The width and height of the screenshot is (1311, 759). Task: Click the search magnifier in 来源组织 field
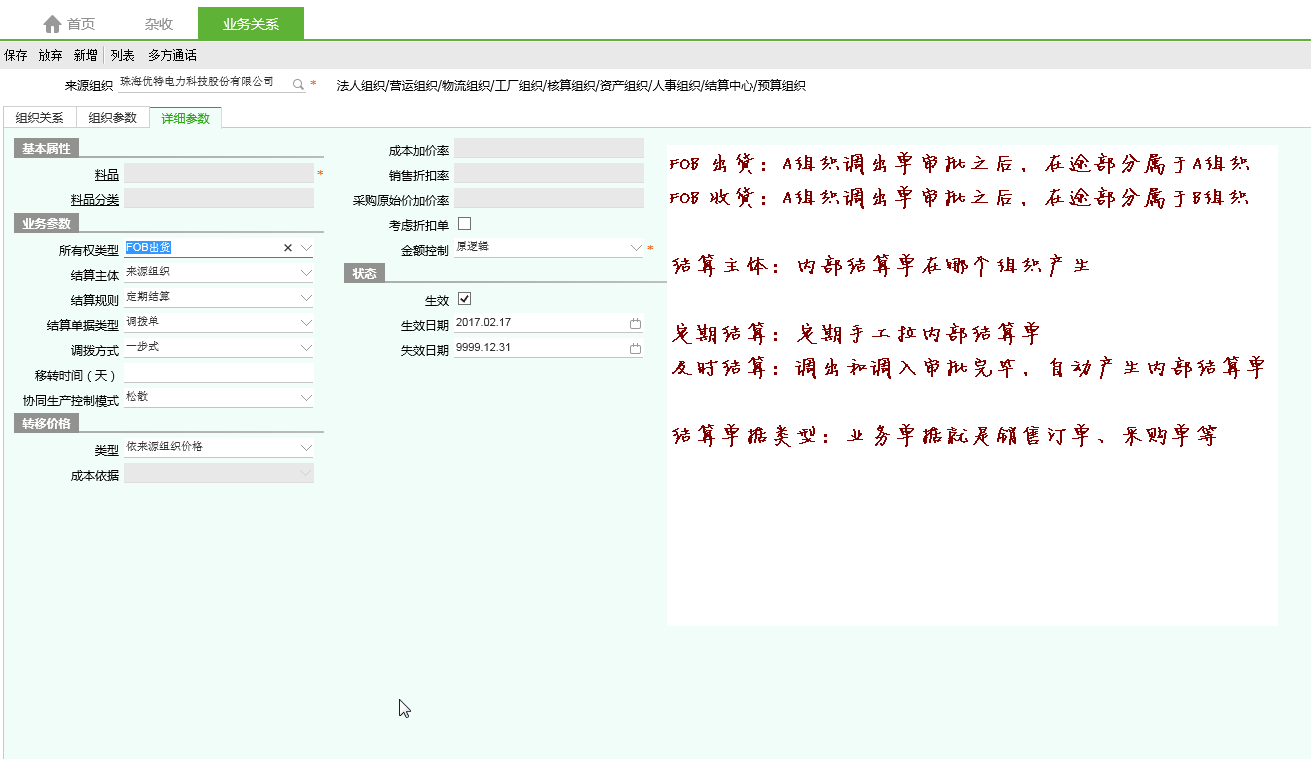coord(297,85)
